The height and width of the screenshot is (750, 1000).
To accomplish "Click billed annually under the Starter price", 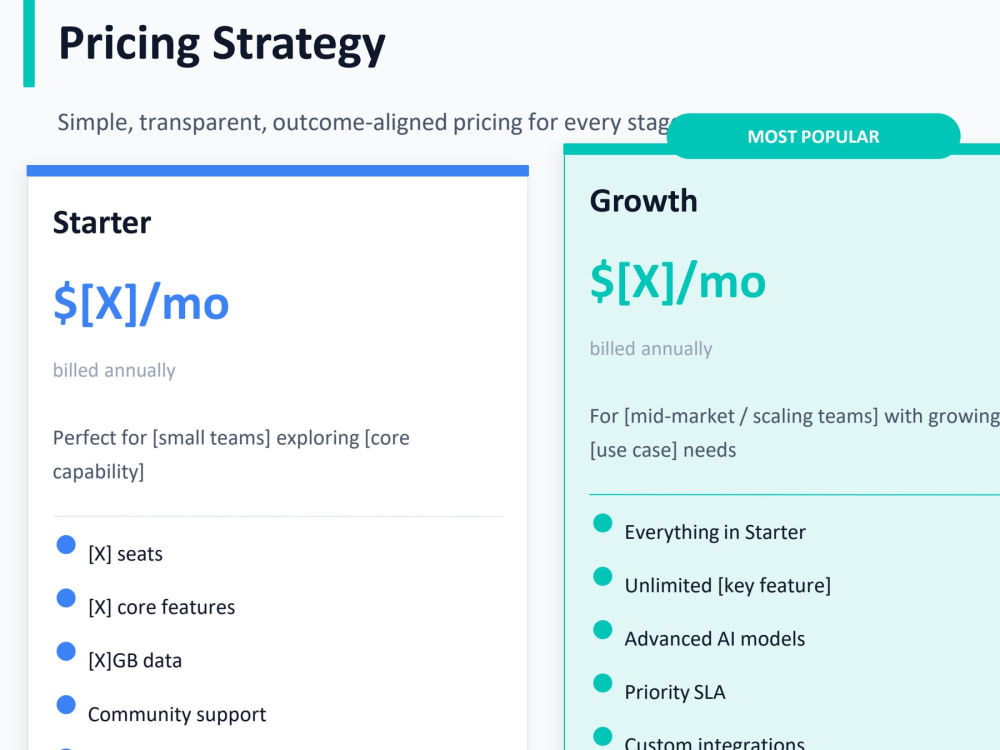I will coord(114,371).
